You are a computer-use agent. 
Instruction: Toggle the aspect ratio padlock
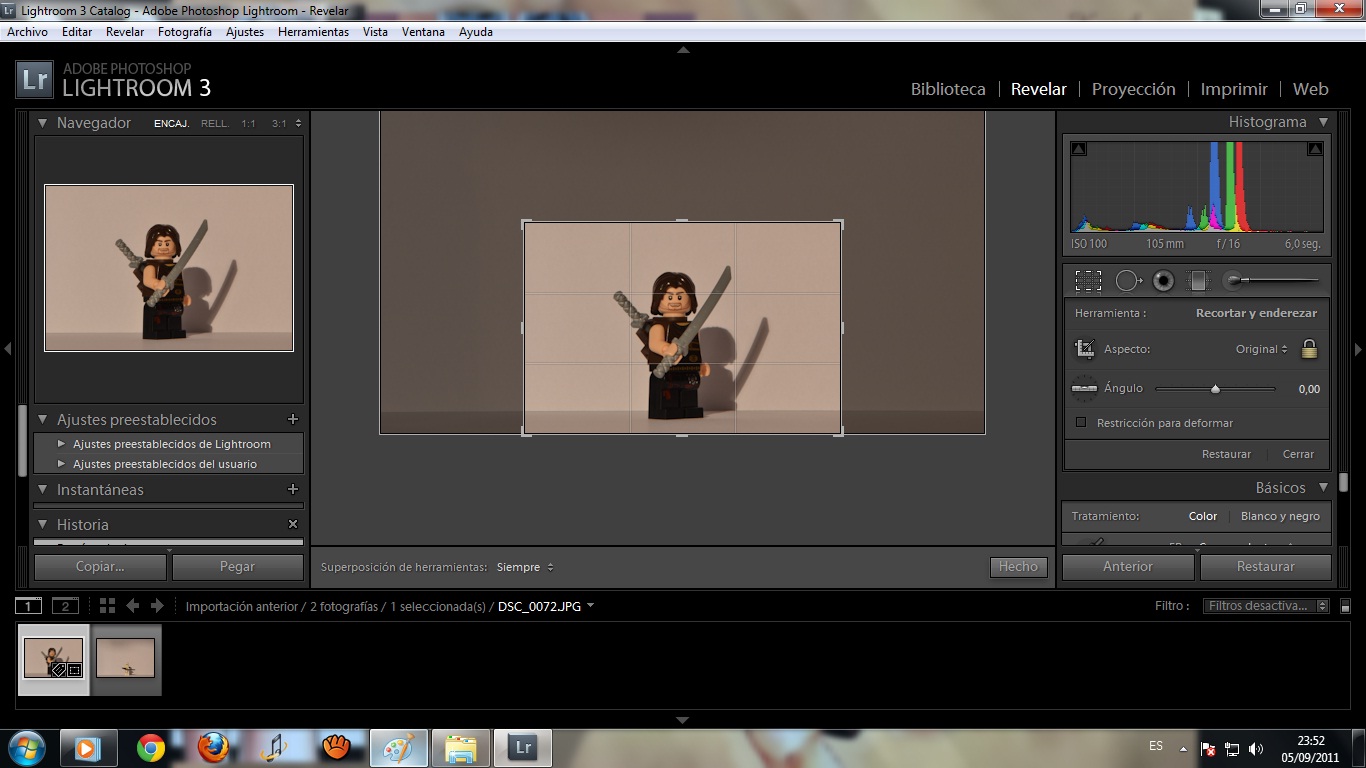[x=1309, y=349]
